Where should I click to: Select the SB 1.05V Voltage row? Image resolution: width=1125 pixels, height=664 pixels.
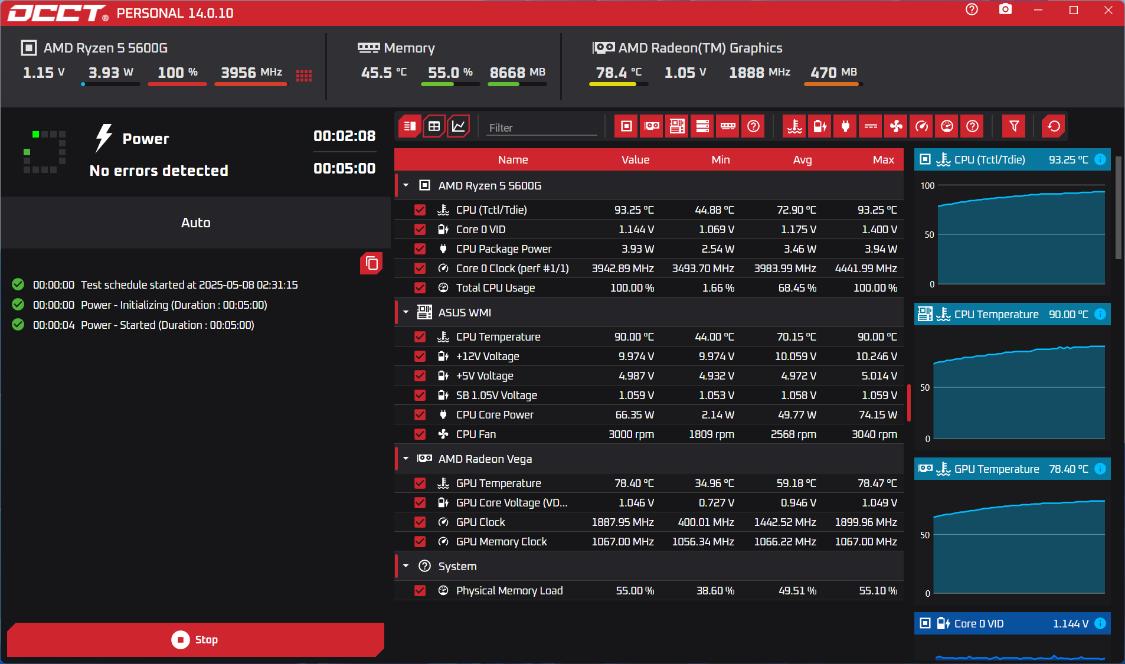coord(649,395)
